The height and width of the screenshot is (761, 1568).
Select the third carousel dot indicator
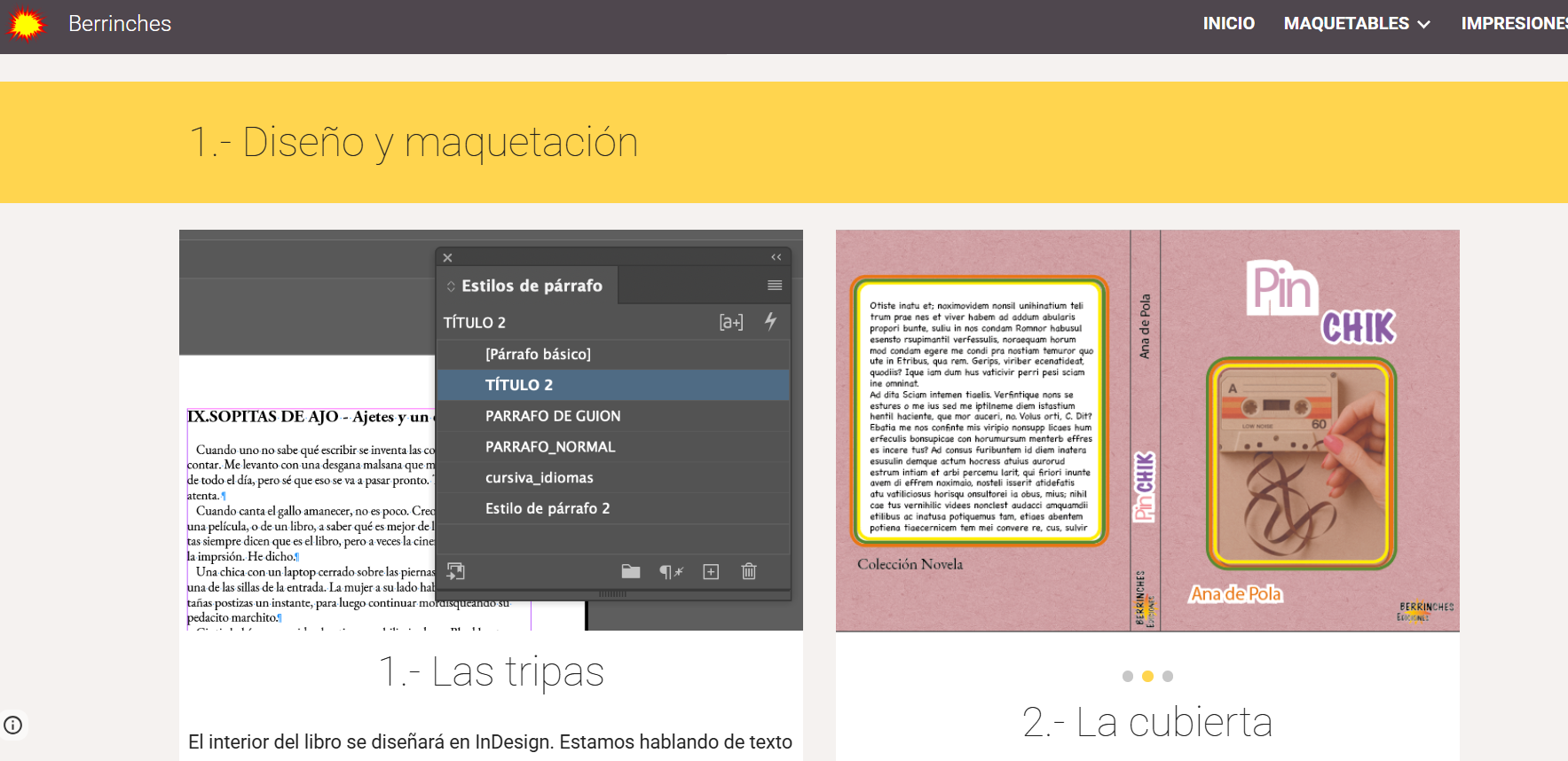tap(1168, 676)
